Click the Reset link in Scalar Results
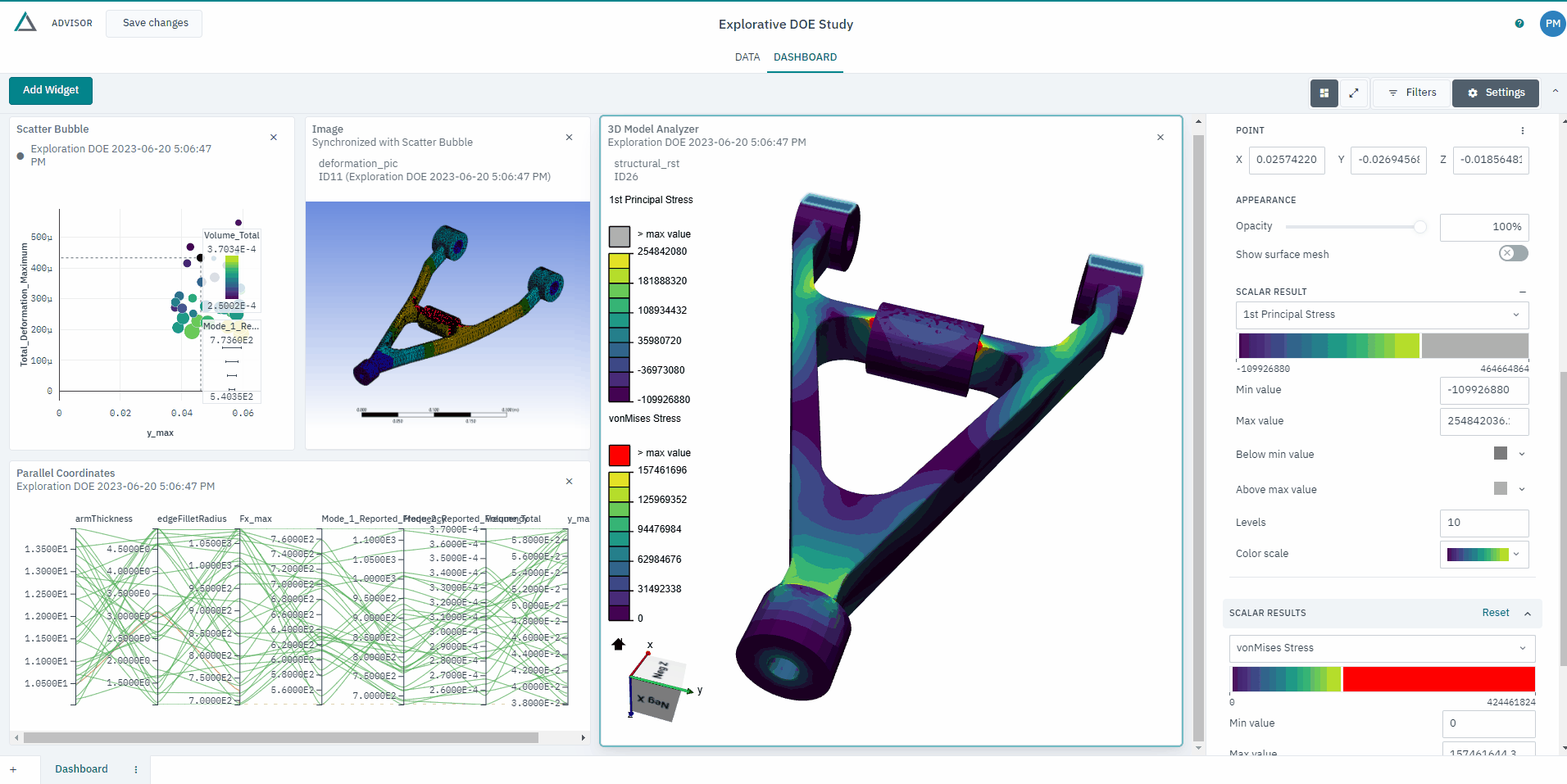This screenshot has height=784, width=1567. point(1495,613)
